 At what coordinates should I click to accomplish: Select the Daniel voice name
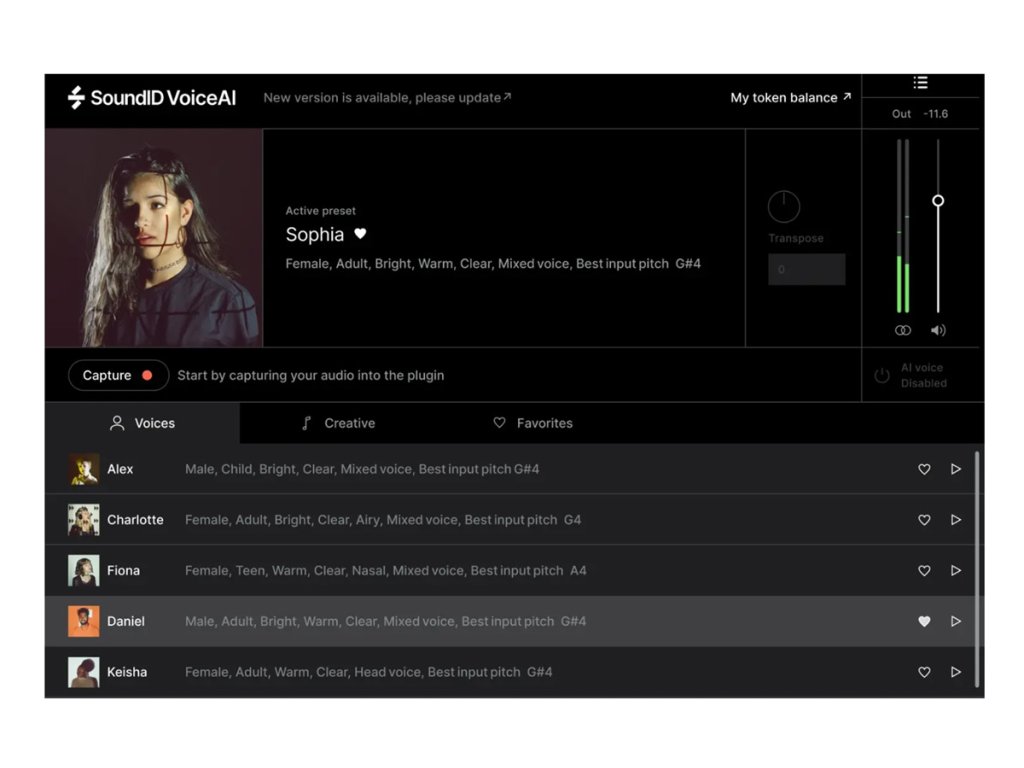click(126, 621)
